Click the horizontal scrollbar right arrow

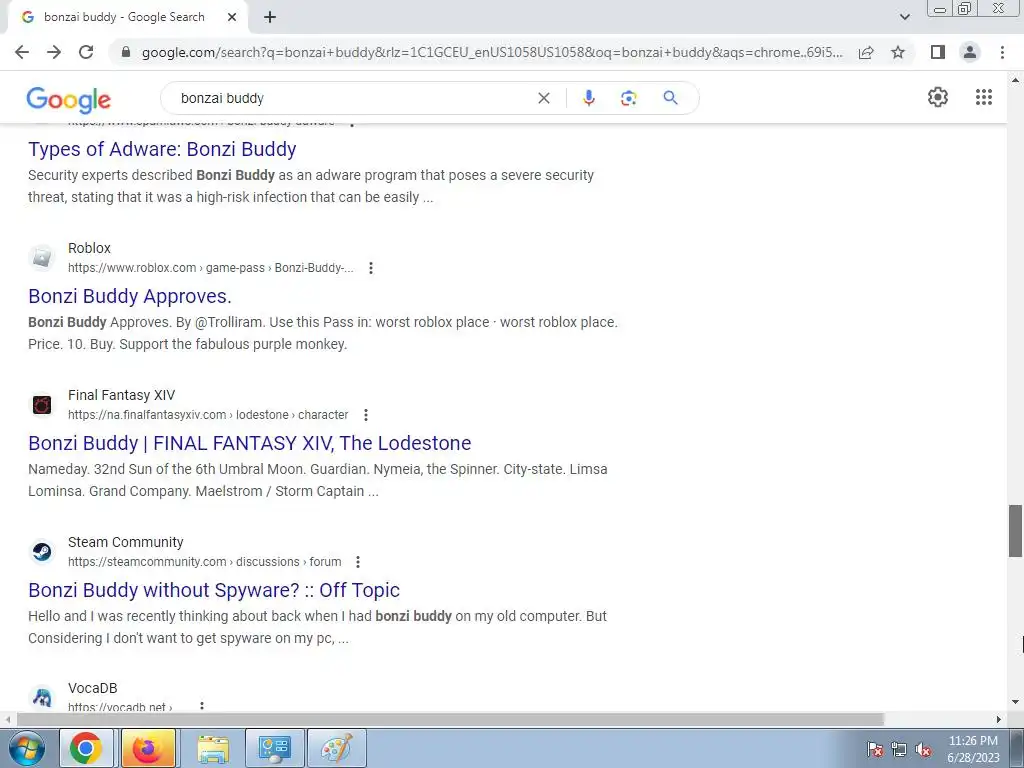[999, 719]
